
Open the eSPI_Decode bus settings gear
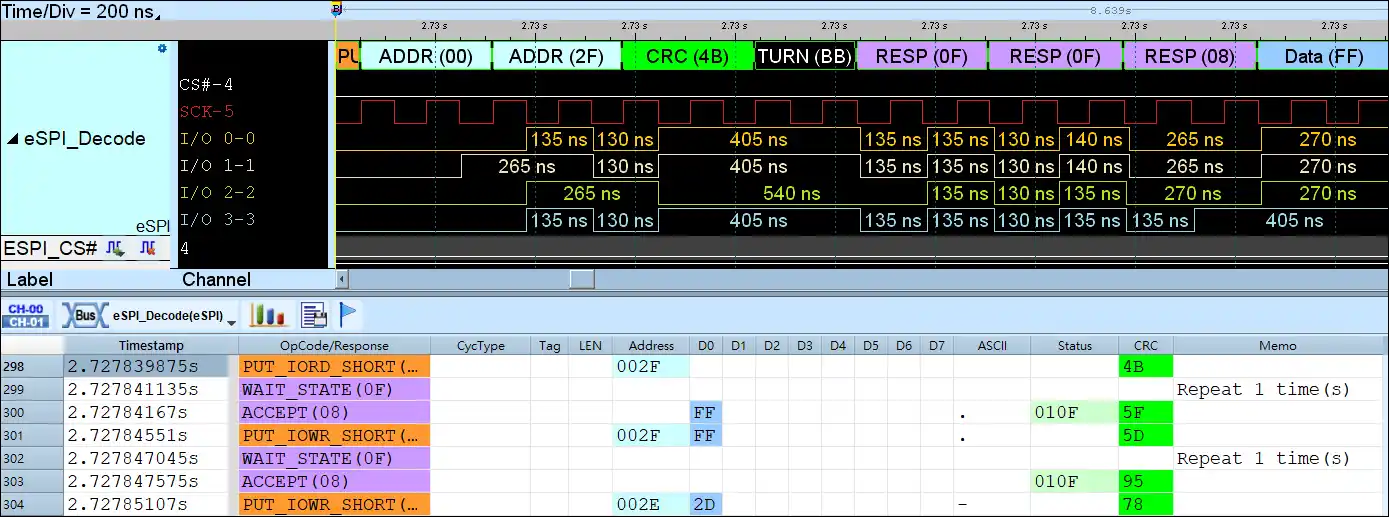(162, 48)
